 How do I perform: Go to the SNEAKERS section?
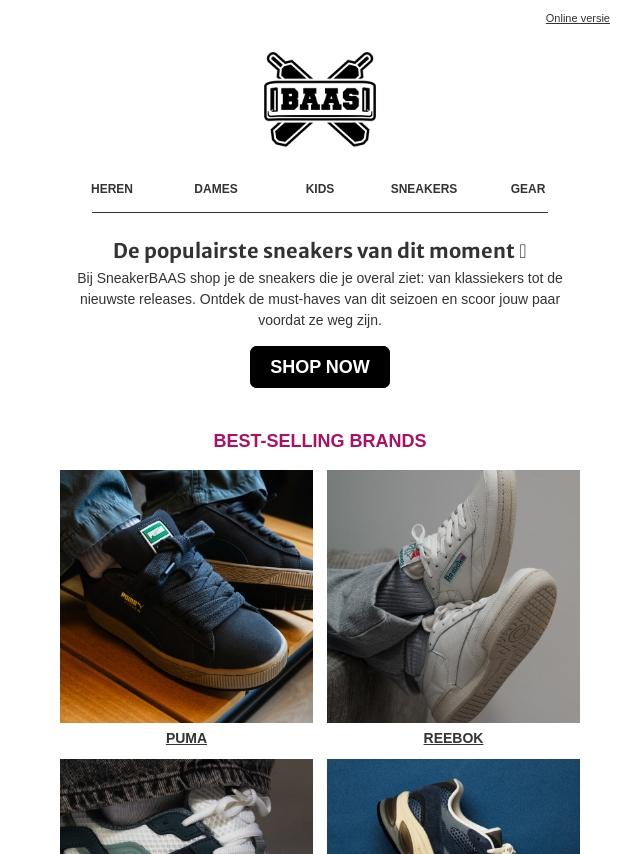tap(424, 188)
